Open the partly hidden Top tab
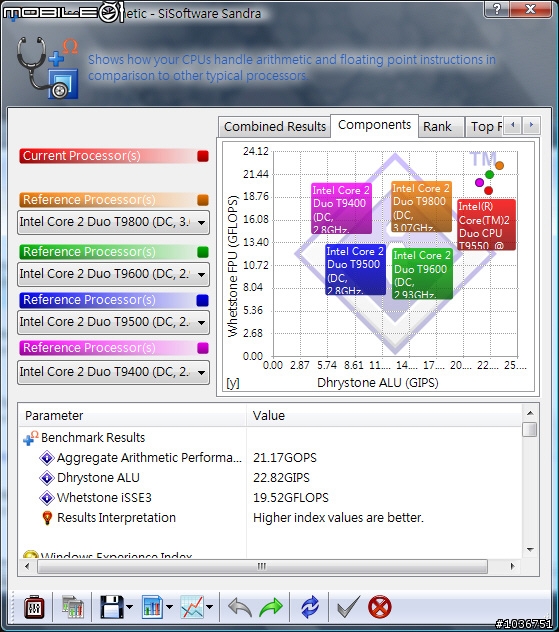The width and height of the screenshot is (559, 632). tap(484, 127)
